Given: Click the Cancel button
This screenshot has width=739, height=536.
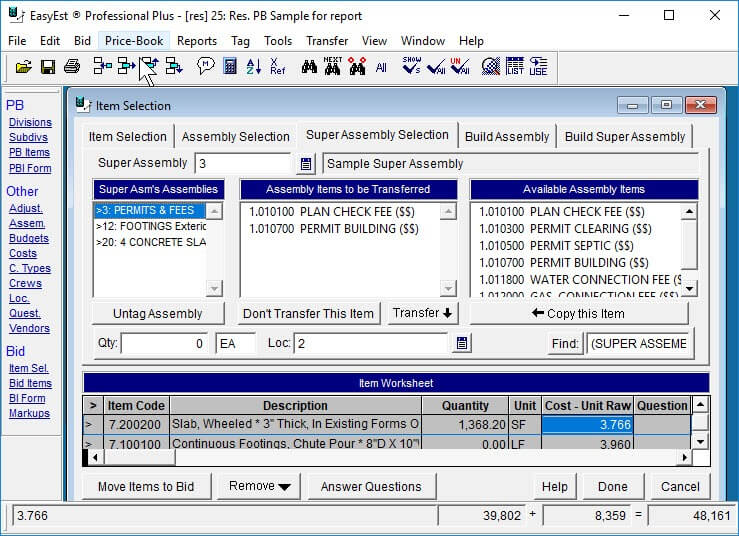Looking at the screenshot, I should (680, 487).
